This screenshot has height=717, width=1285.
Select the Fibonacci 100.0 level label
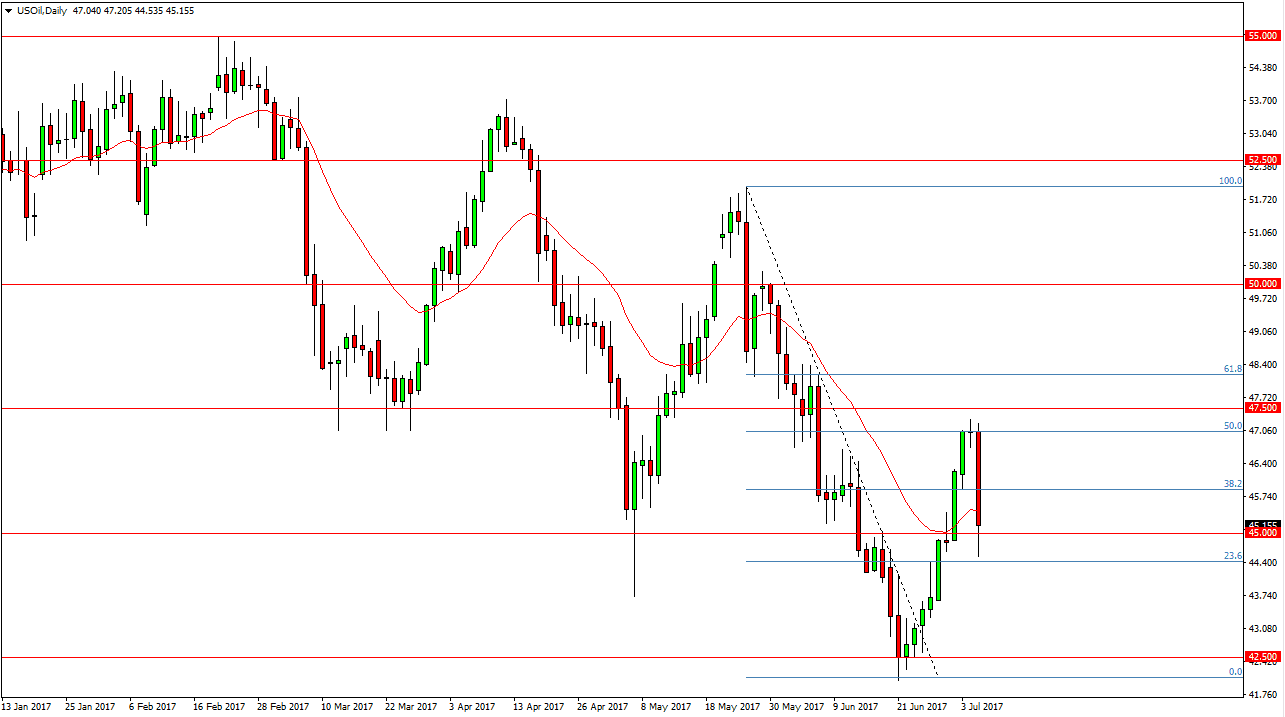click(1230, 181)
